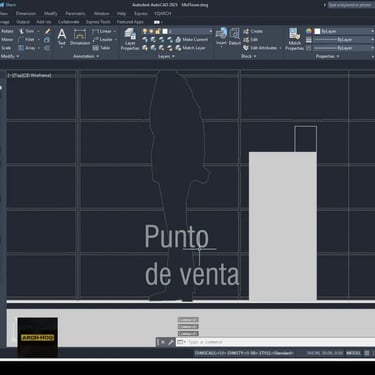Select the Array tool
375x375 pixels.
click(x=27, y=48)
